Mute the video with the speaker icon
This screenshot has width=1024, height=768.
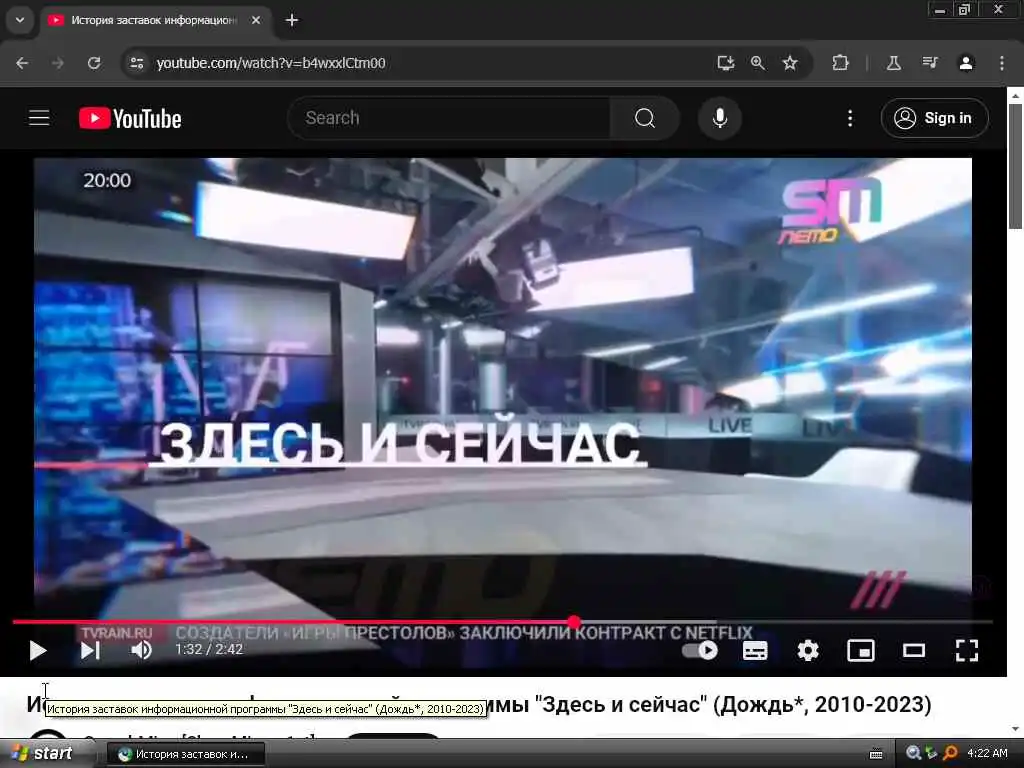[141, 650]
